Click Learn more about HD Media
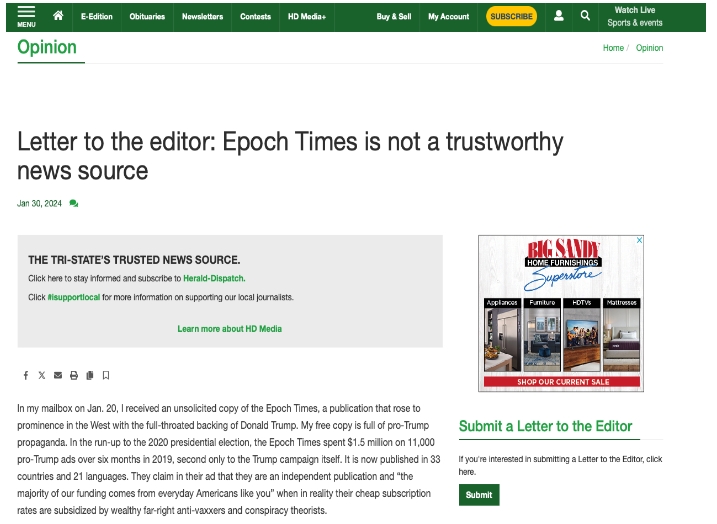This screenshot has width=717, height=524. pyautogui.click(x=230, y=329)
